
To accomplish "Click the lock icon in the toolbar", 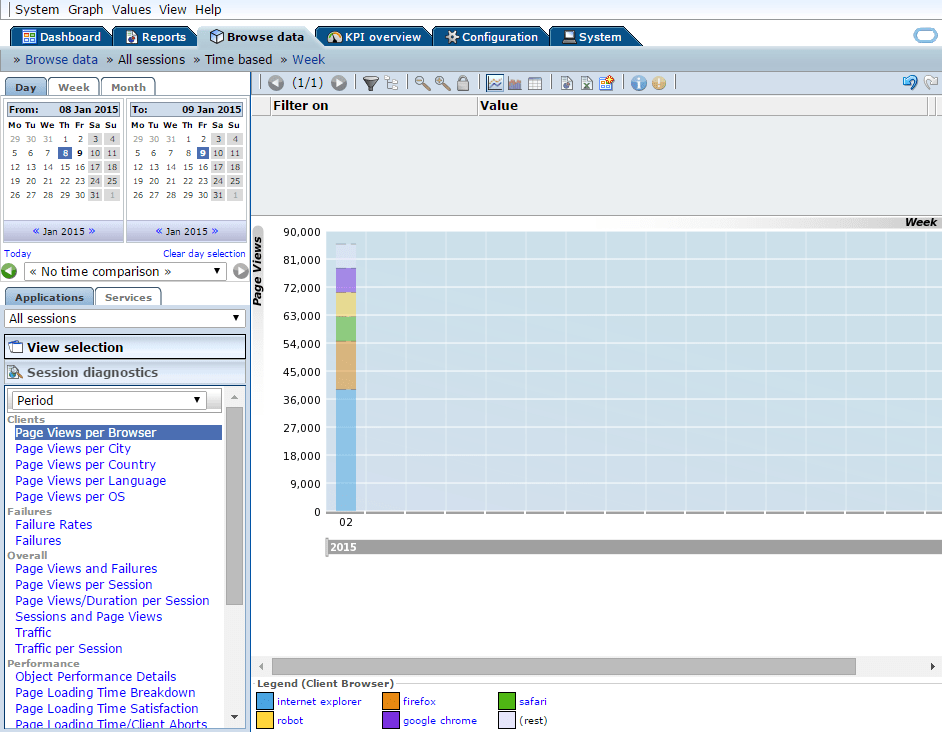I will [x=462, y=83].
